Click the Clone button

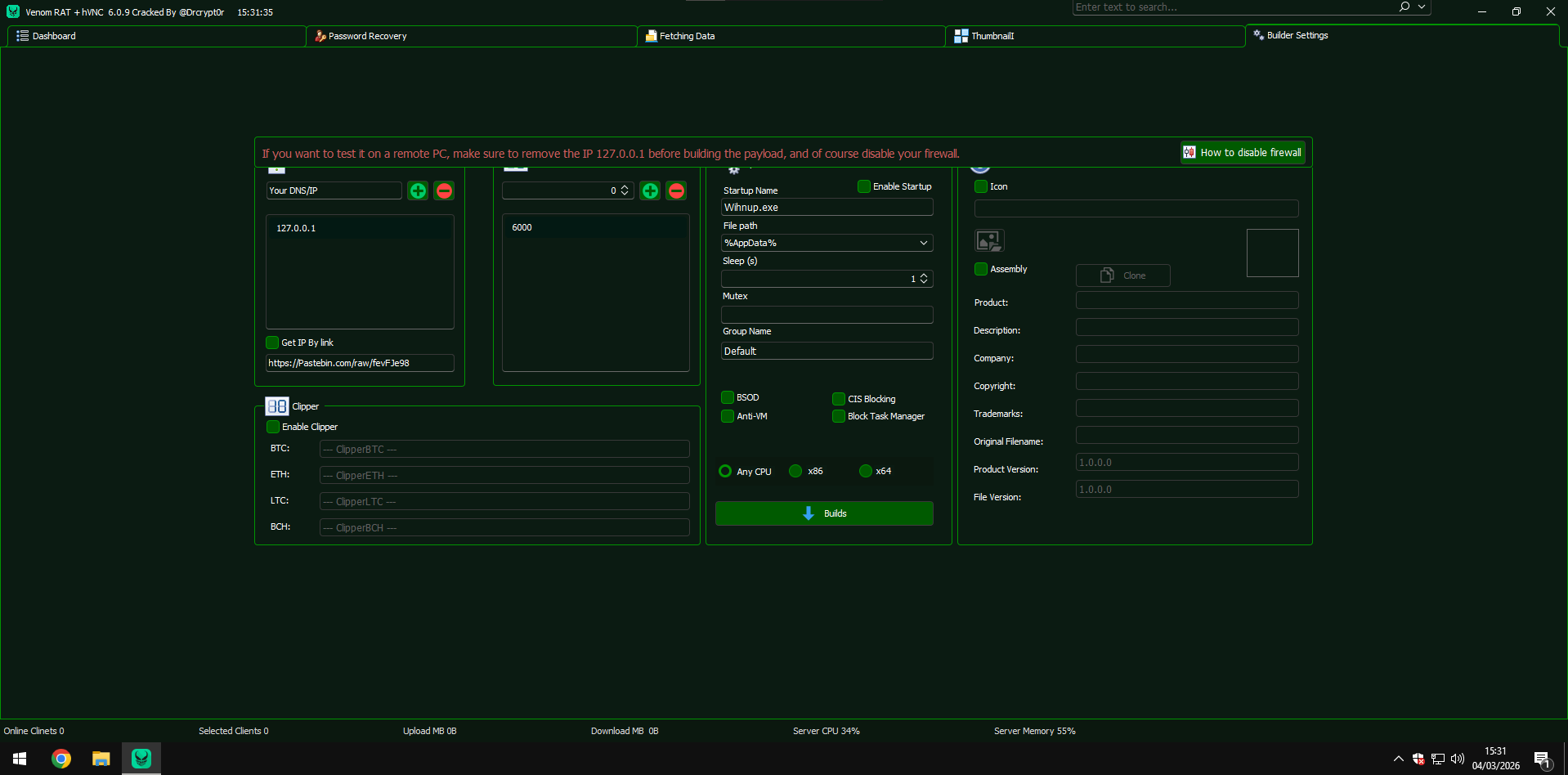tap(1122, 276)
